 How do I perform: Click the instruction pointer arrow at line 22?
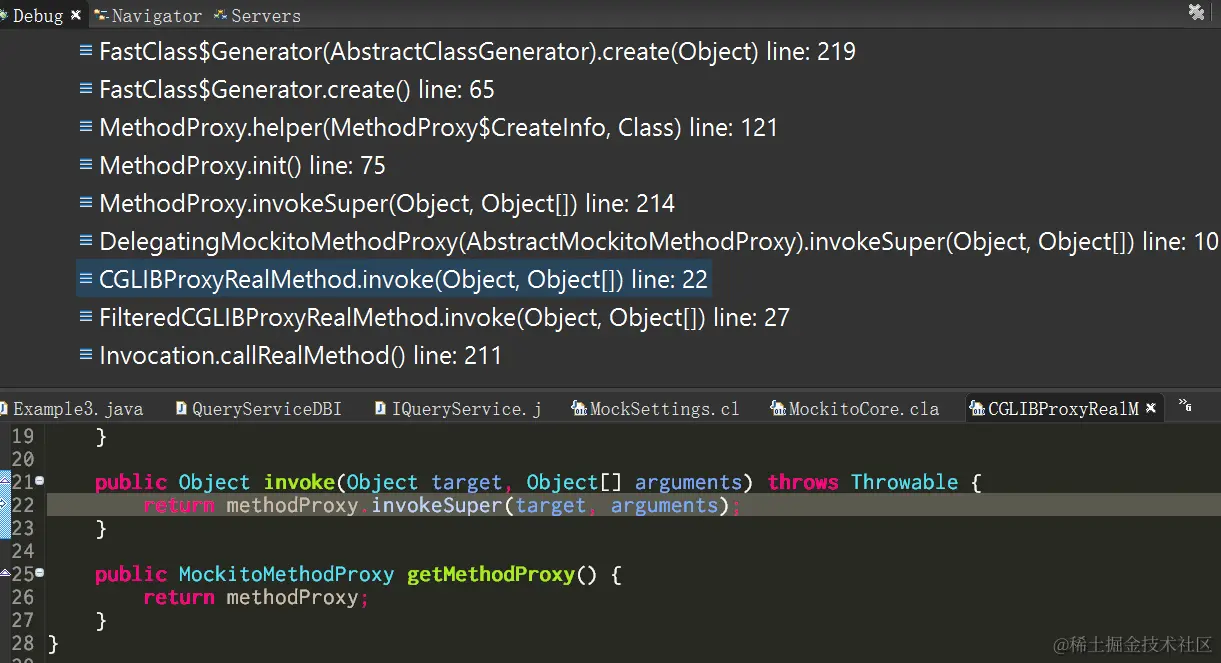tap(5, 505)
